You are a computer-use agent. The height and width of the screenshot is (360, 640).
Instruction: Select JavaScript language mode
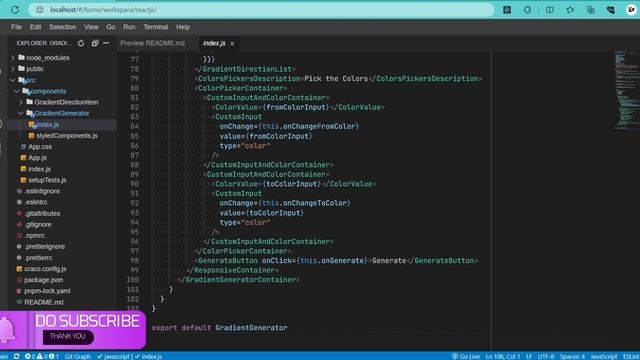pyautogui.click(x=604, y=356)
